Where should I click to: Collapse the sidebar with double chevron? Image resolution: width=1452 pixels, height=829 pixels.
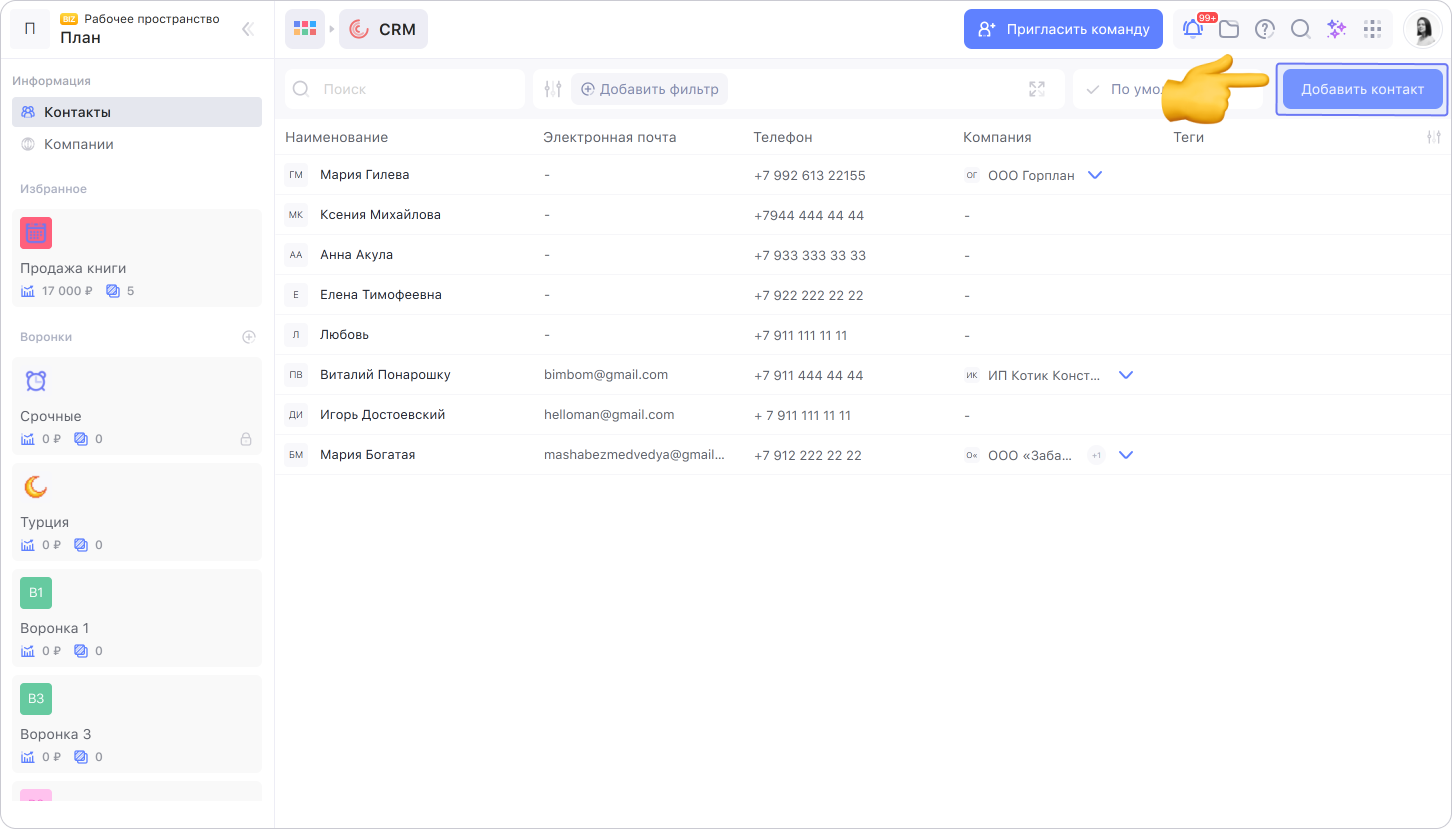click(248, 30)
